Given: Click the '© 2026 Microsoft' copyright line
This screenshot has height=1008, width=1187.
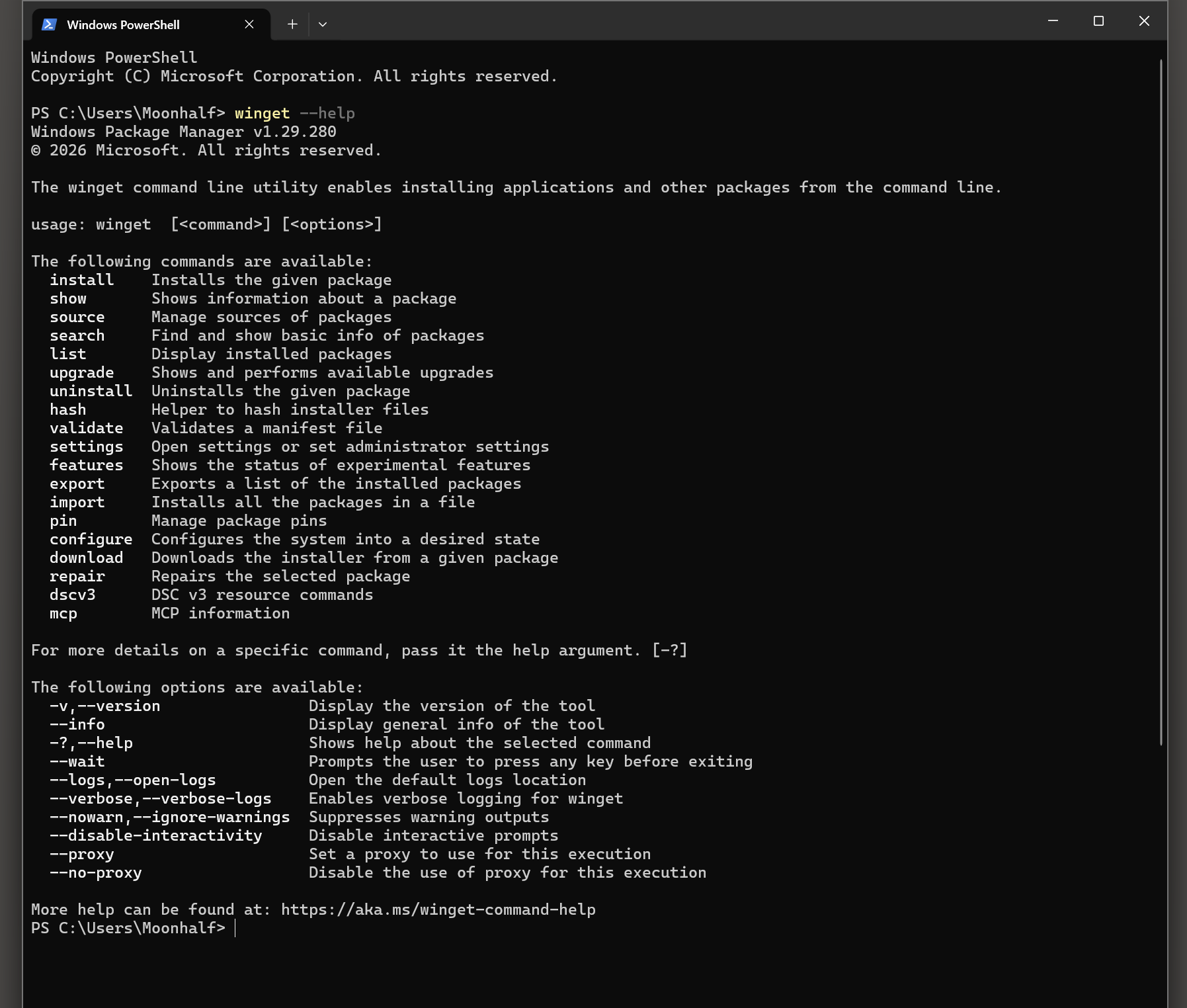Looking at the screenshot, I should coord(206,150).
